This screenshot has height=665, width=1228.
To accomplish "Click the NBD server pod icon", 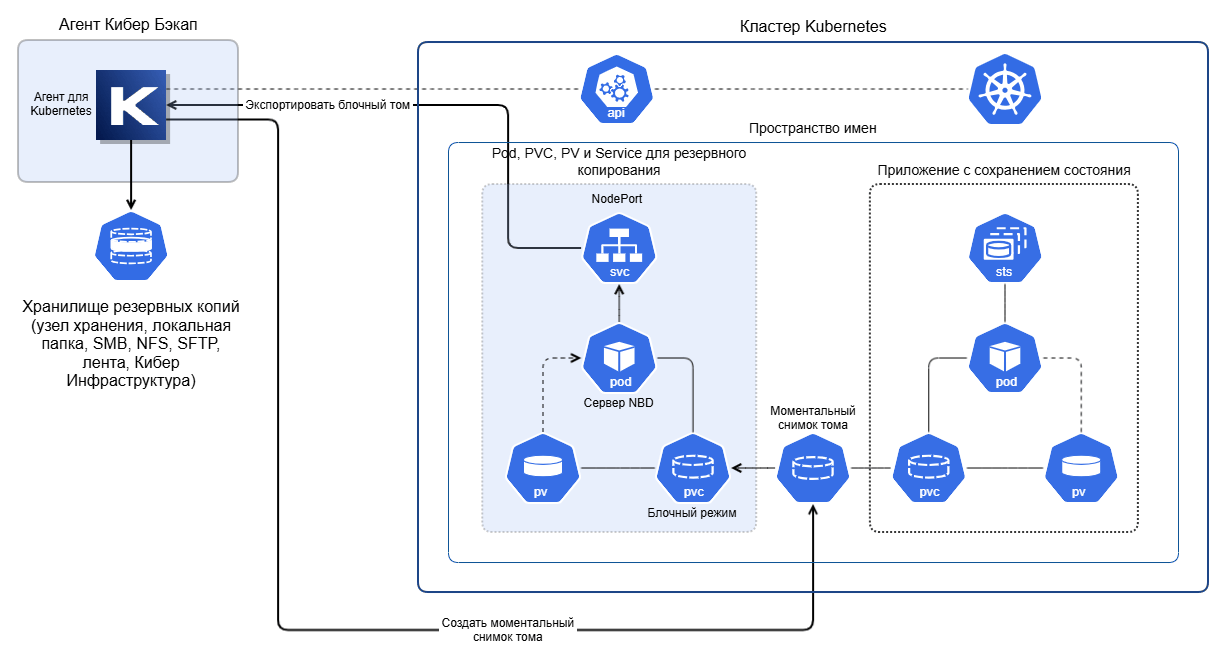I will pos(619,360).
